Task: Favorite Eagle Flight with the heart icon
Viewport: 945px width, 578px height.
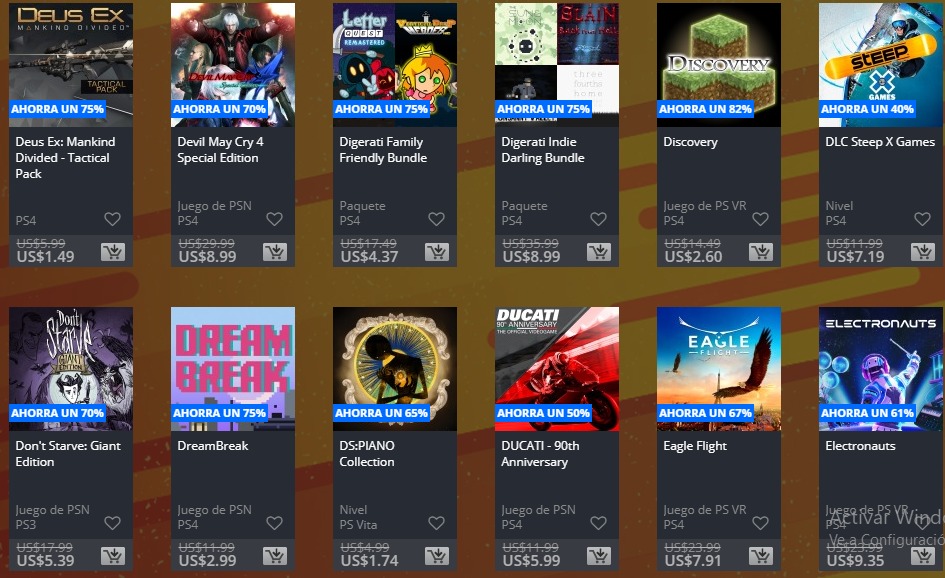Action: click(761, 523)
